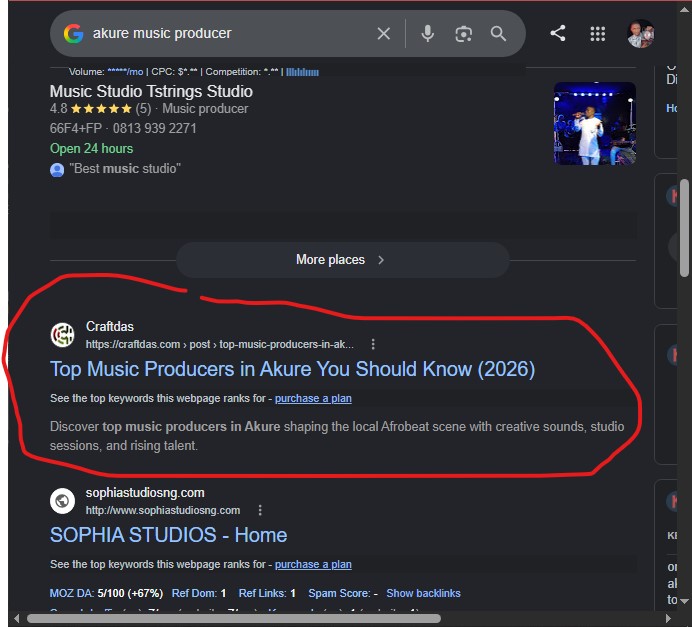Click the 4.8 star rating
The width and height of the screenshot is (692, 627).
[101, 109]
